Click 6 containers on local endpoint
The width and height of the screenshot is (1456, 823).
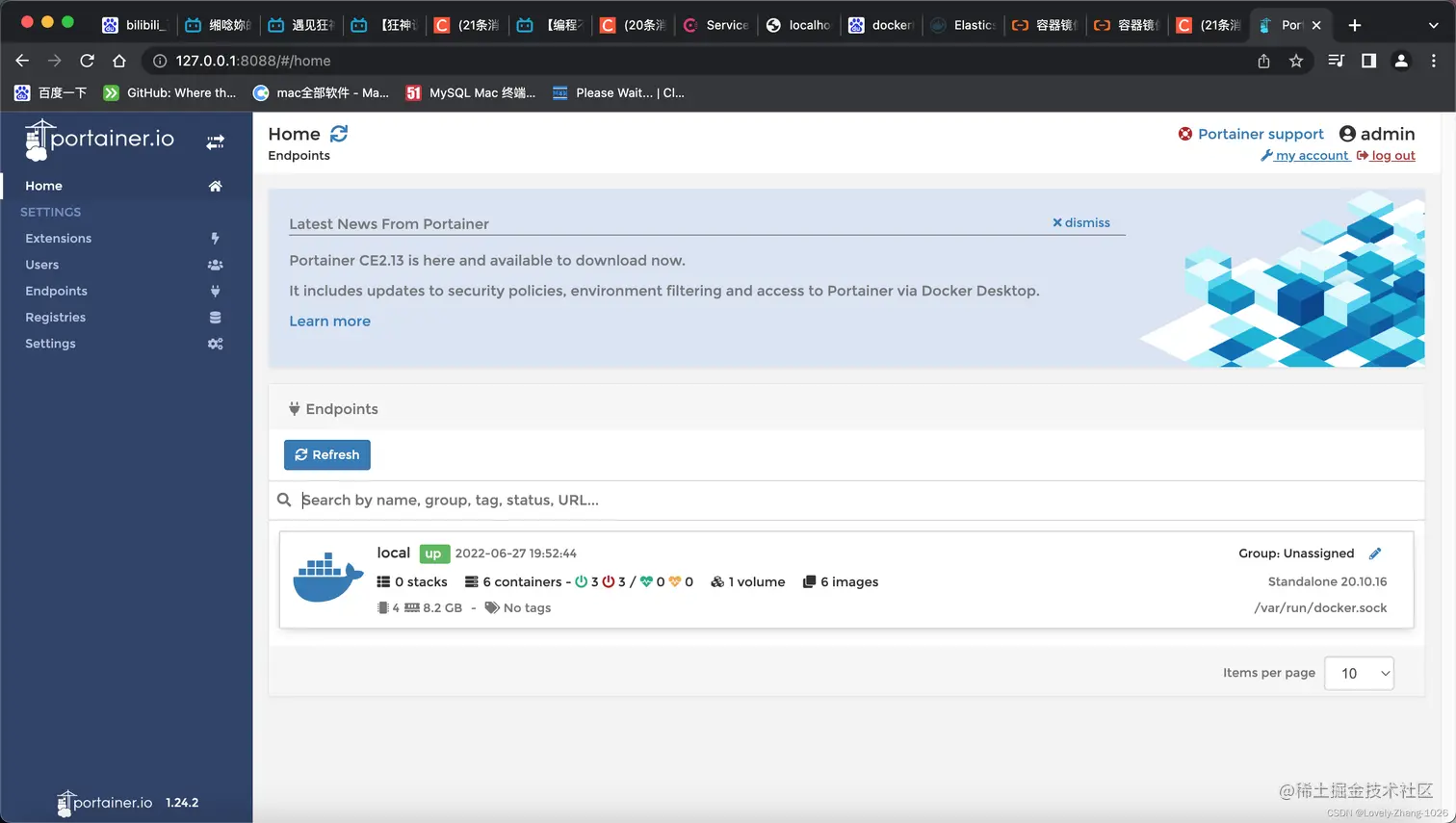513,582
